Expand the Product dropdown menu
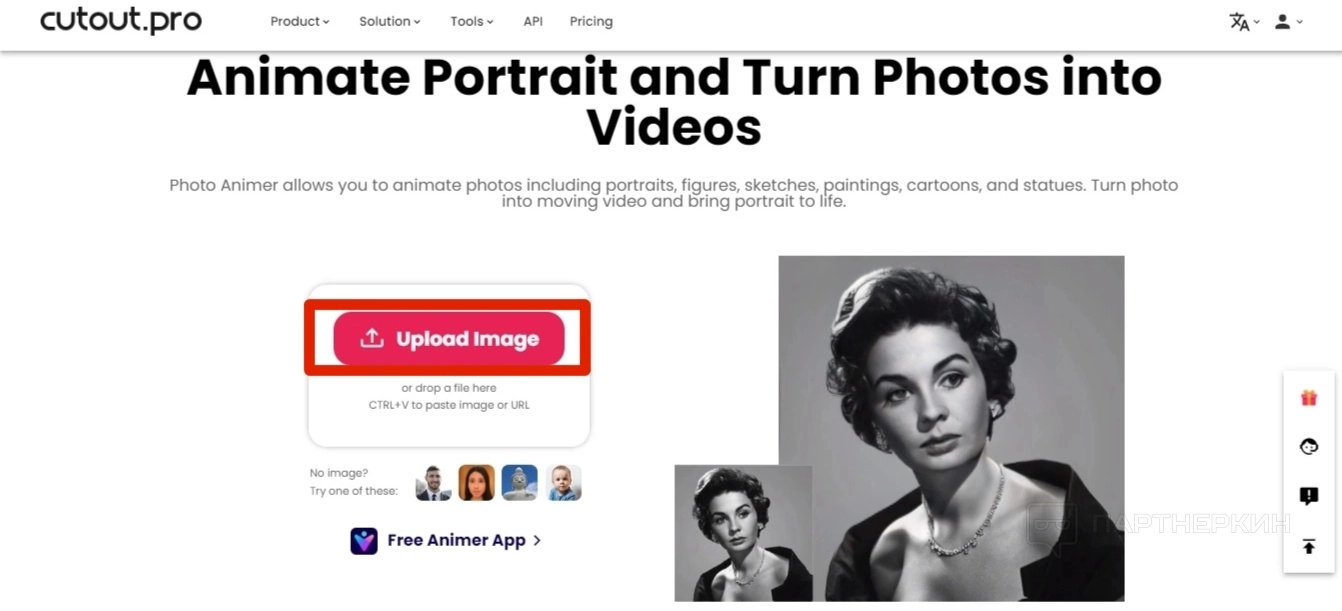The width and height of the screenshot is (1342, 611). pos(300,21)
